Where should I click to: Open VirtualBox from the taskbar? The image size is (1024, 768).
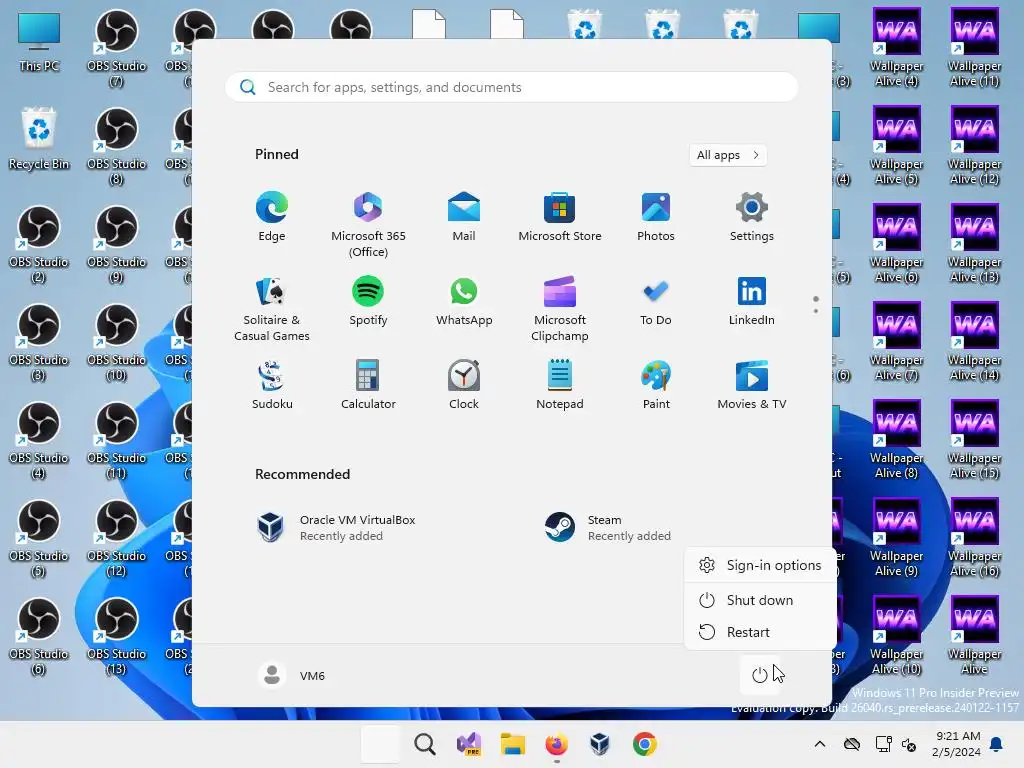point(600,744)
